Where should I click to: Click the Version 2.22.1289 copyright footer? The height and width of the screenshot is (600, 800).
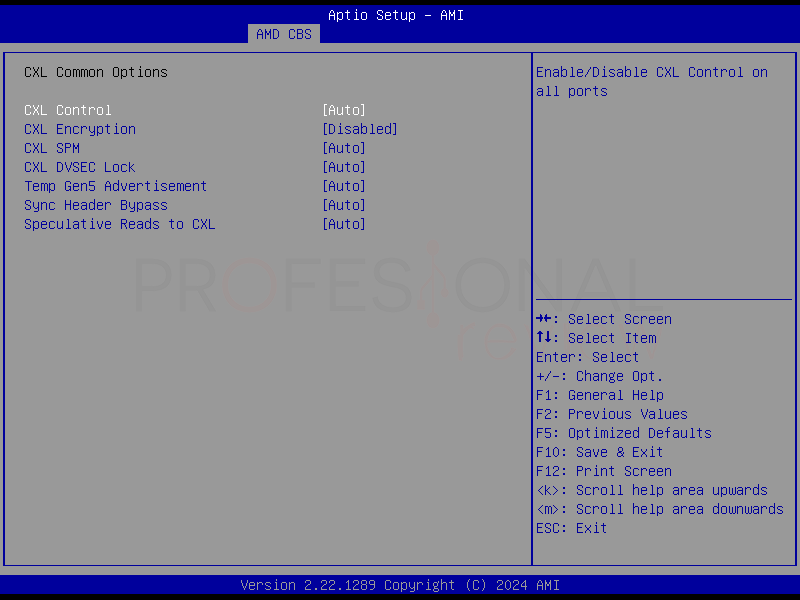click(400, 585)
